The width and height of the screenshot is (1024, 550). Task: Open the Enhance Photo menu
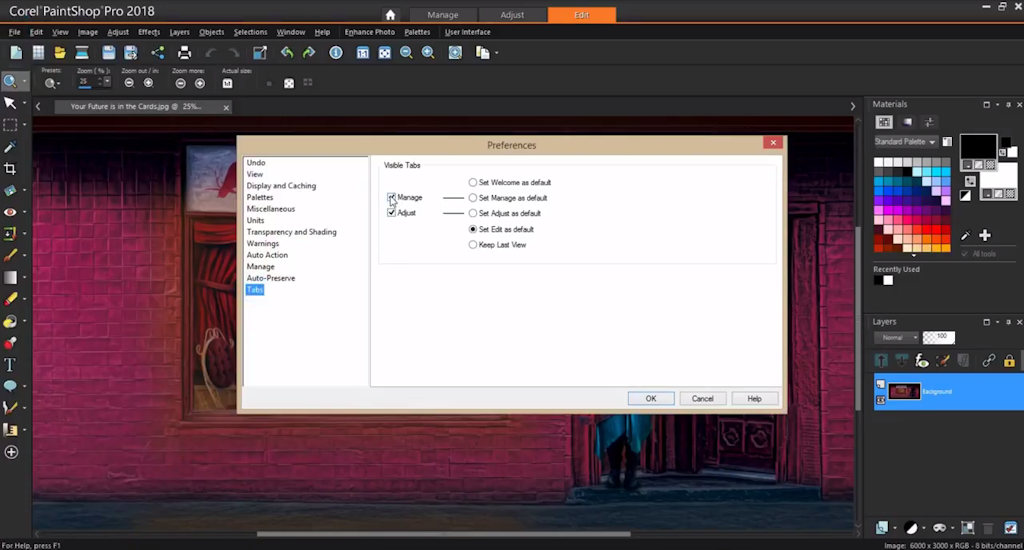tap(370, 32)
